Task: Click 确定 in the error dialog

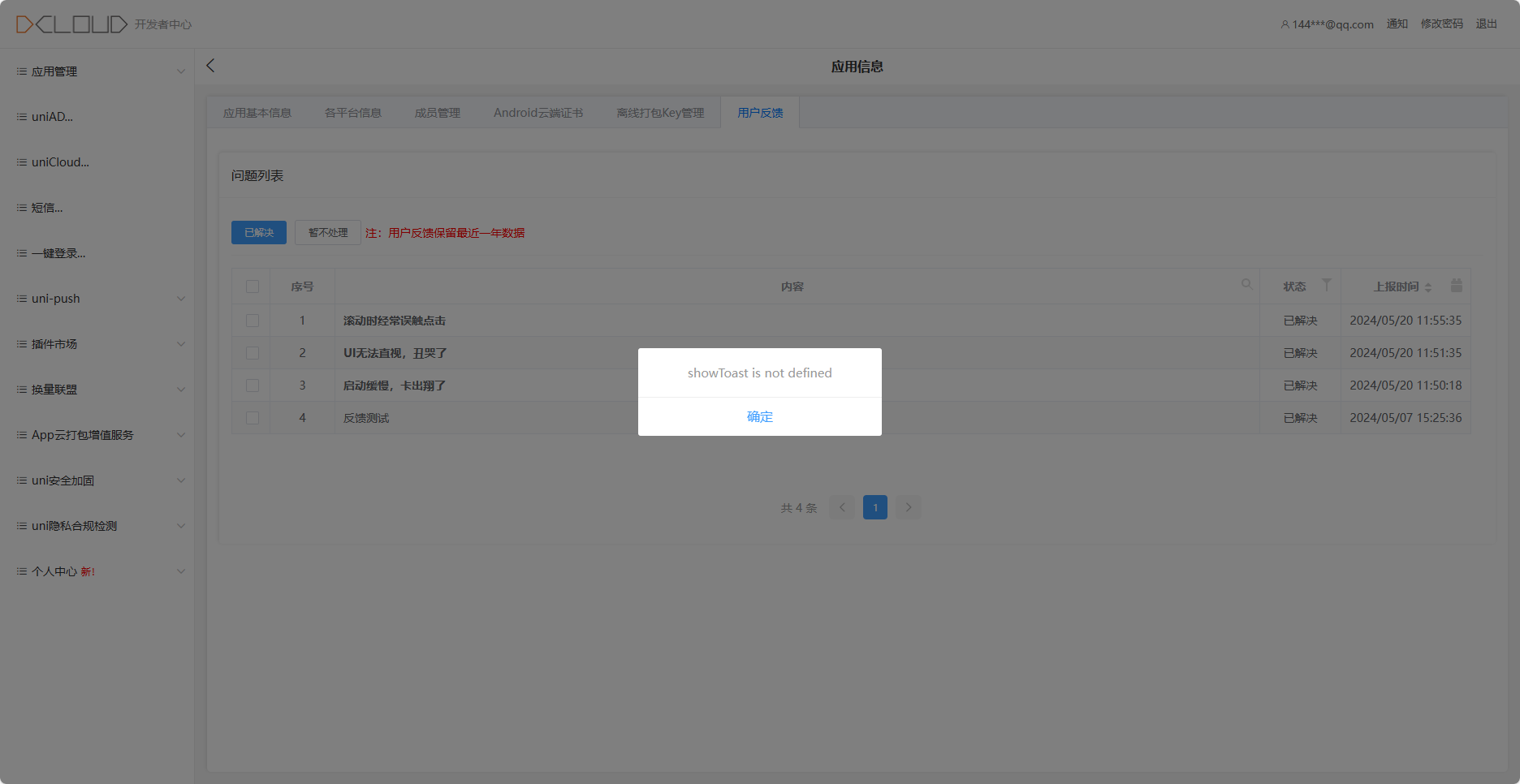Action: click(759, 416)
